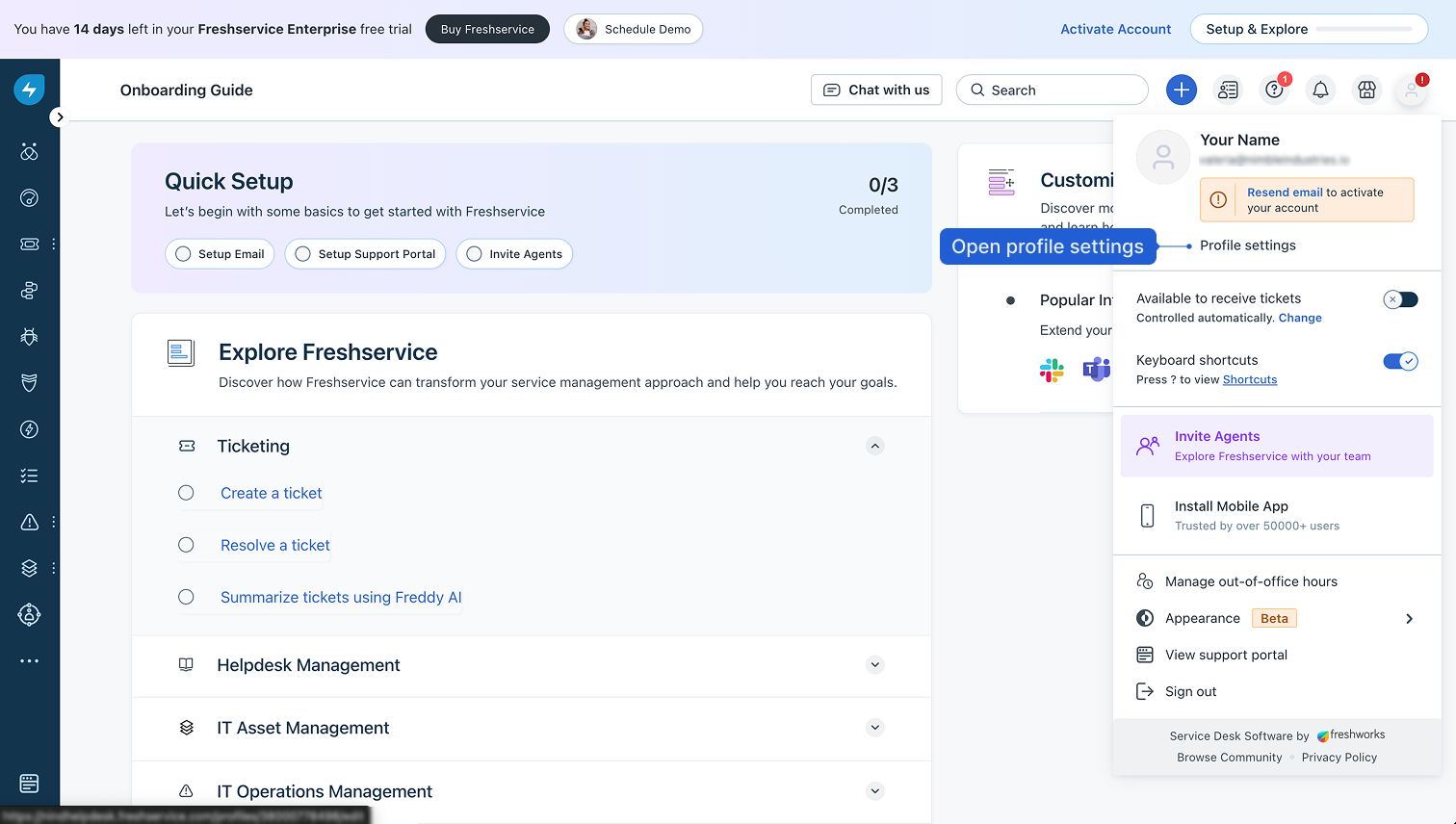This screenshot has height=824, width=1456.
Task: Click Browse Community in the footer
Action: [1230, 758]
